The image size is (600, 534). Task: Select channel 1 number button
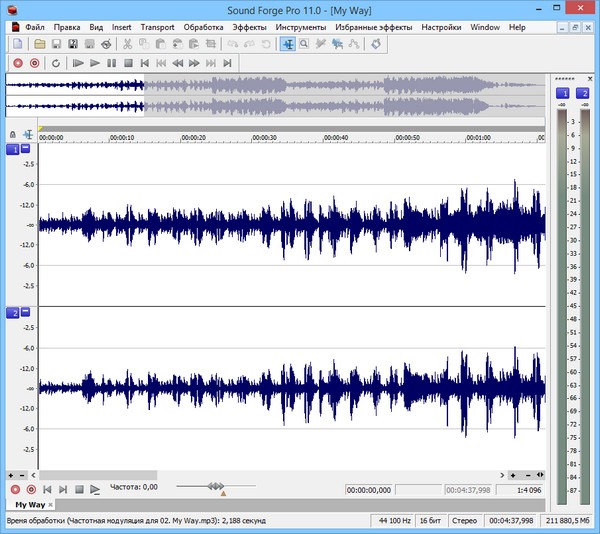(13, 149)
